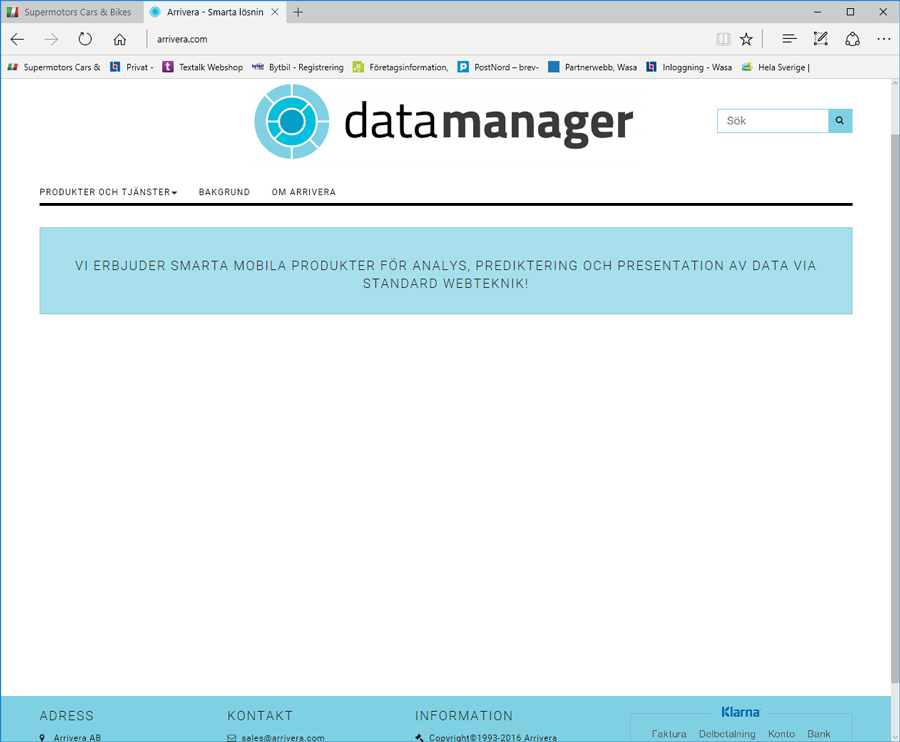Click the browser forward arrow
Image resolution: width=900 pixels, height=742 pixels.
[x=51, y=39]
